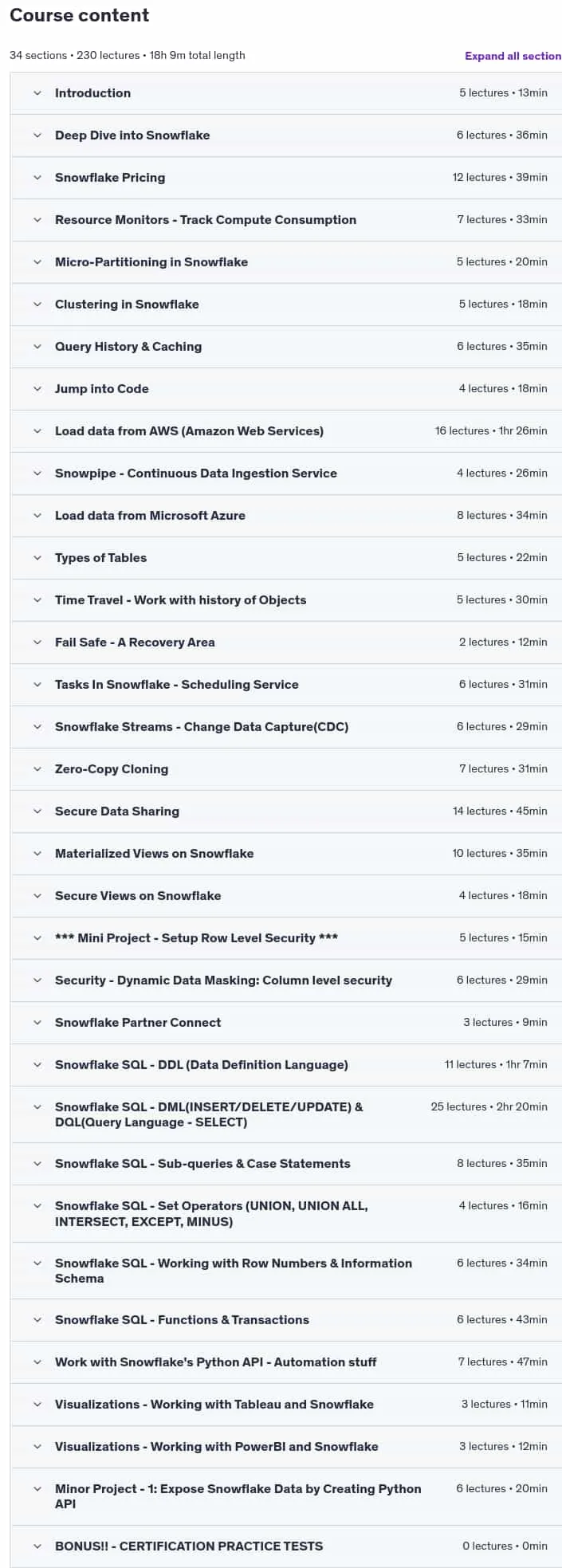The height and width of the screenshot is (1568, 562).
Task: Expand Snowpipe Continuous Data Ingestion chevron
Action: [x=37, y=474]
